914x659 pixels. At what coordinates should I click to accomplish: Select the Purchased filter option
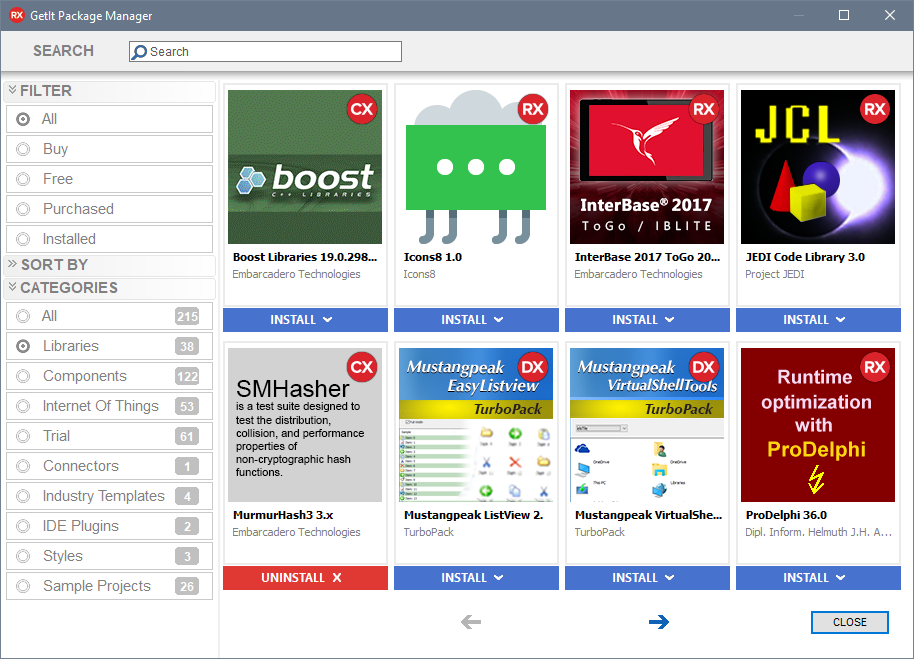[x=110, y=209]
